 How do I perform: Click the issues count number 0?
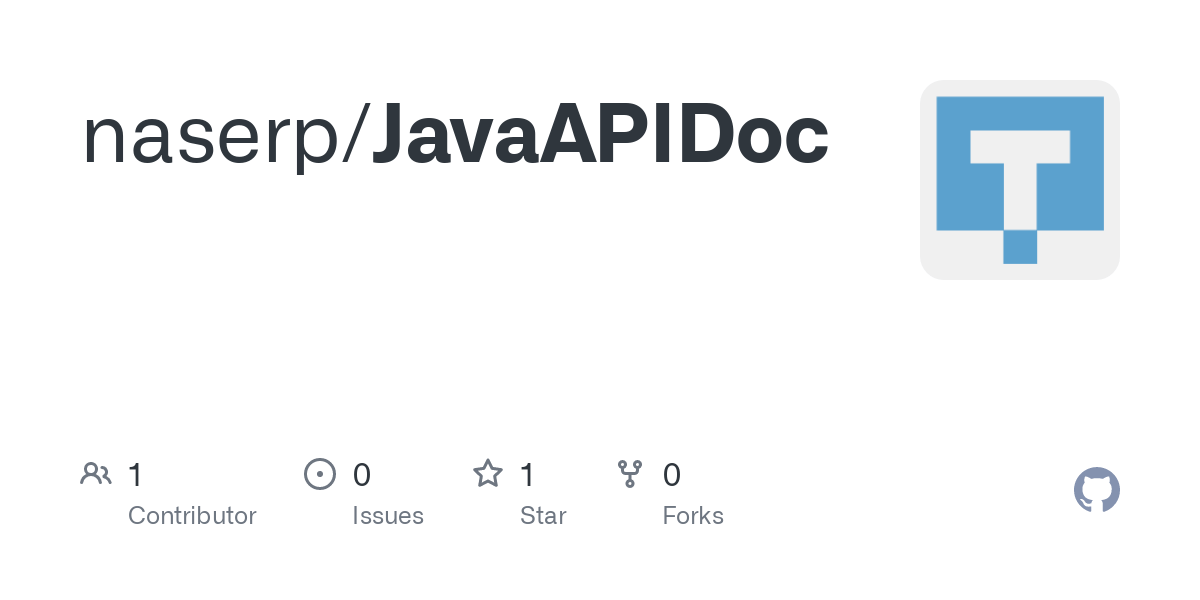click(x=362, y=475)
